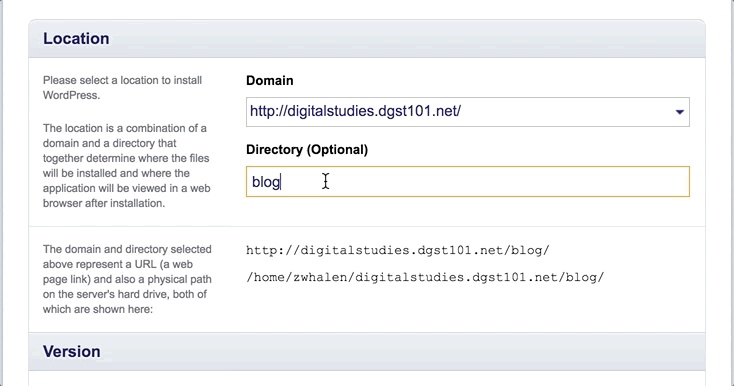Screen dimensions: 734x386
Task: Click 'Please select a location' description text
Action: [123, 87]
